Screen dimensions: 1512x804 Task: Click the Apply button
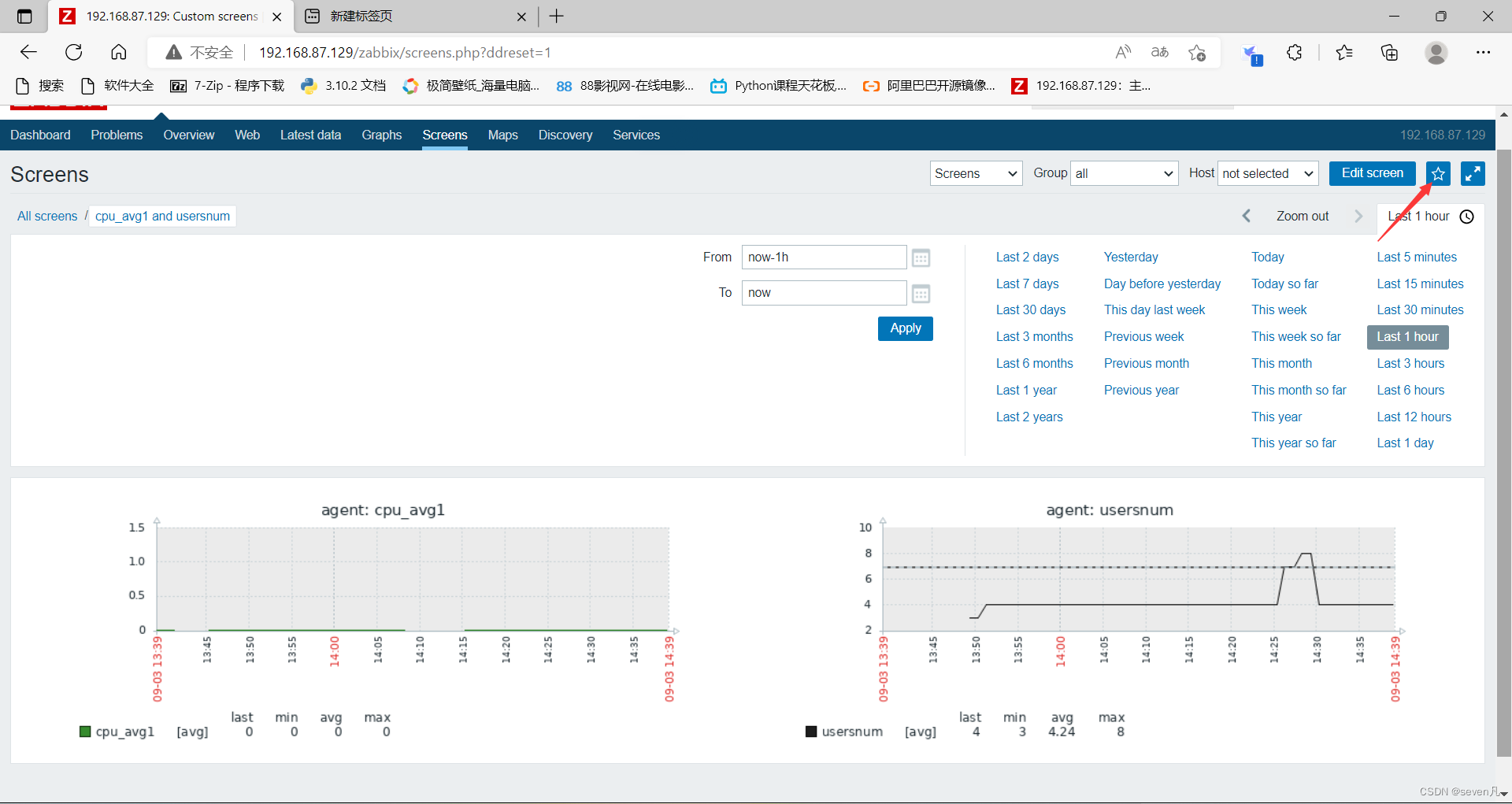tap(905, 328)
